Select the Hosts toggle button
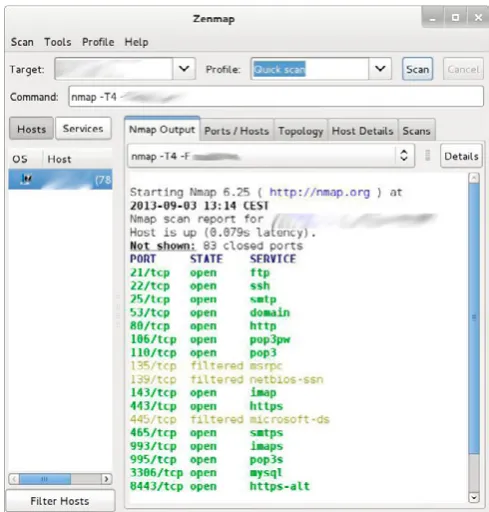This screenshot has height=512, width=489. [x=31, y=129]
